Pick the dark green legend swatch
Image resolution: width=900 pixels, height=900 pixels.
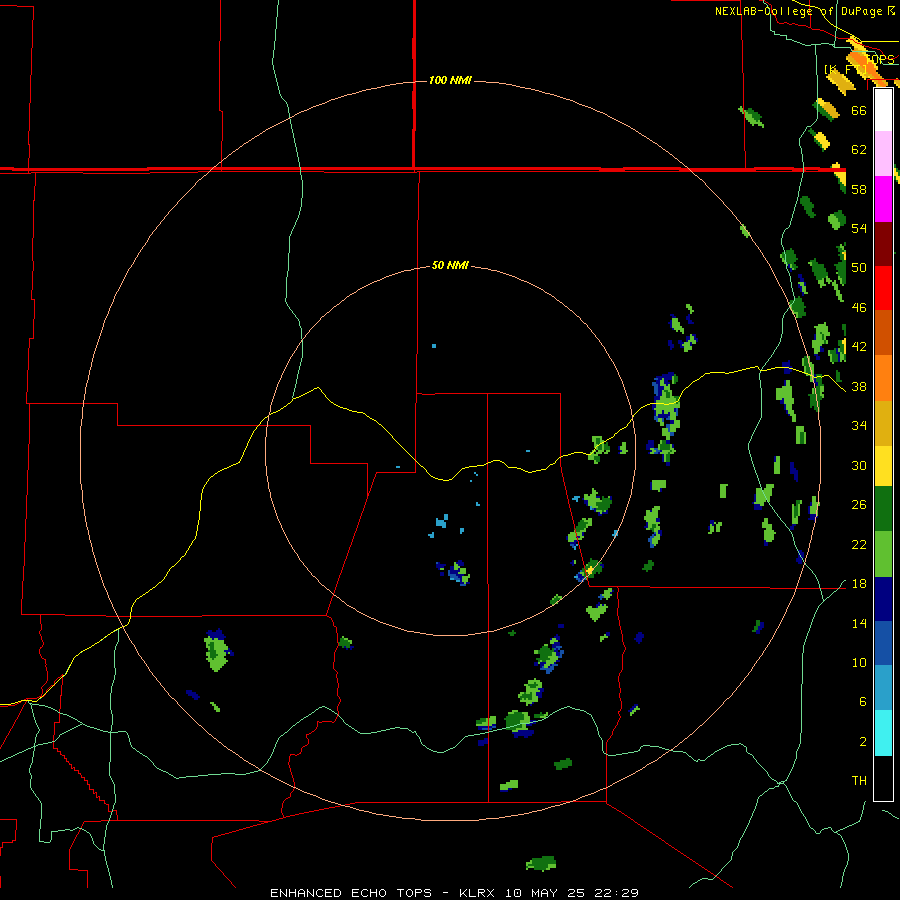(x=883, y=509)
